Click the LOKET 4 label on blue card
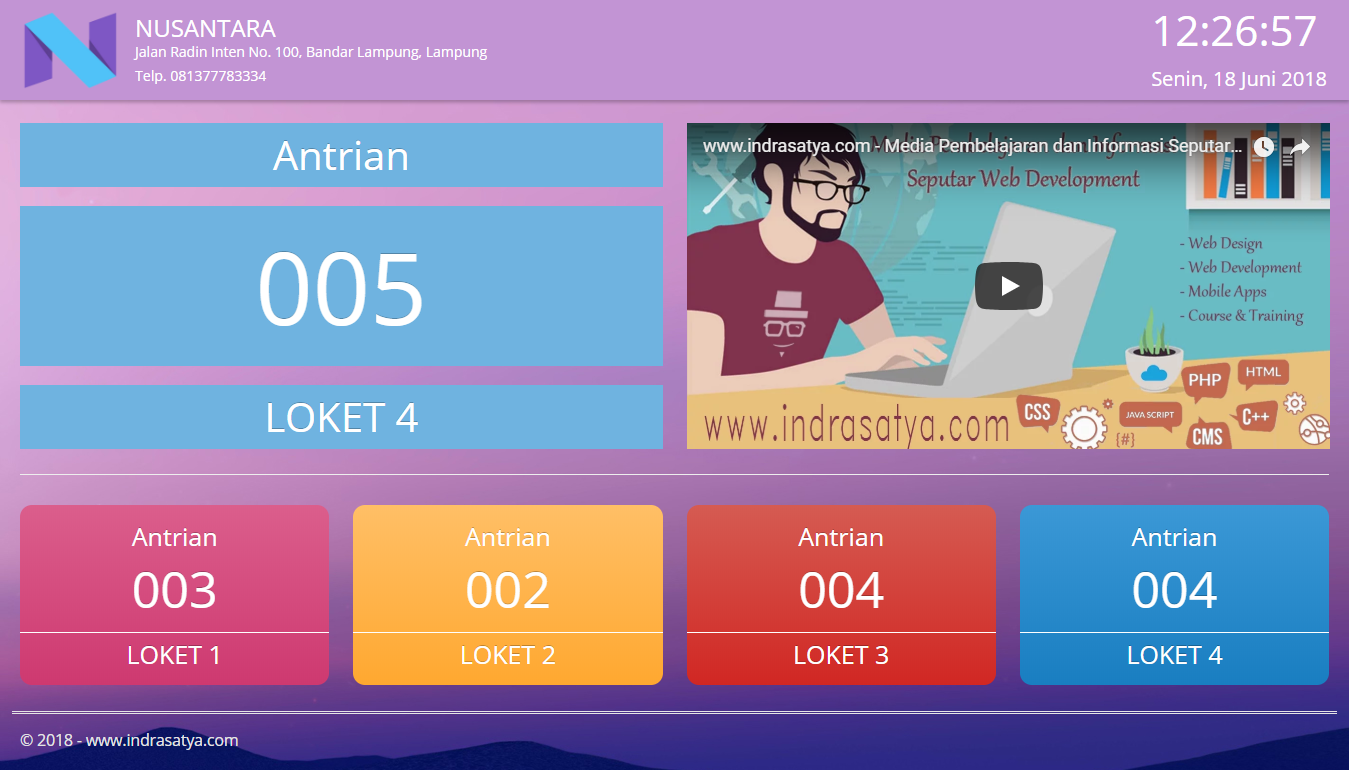The image size is (1349, 770). 1174,656
